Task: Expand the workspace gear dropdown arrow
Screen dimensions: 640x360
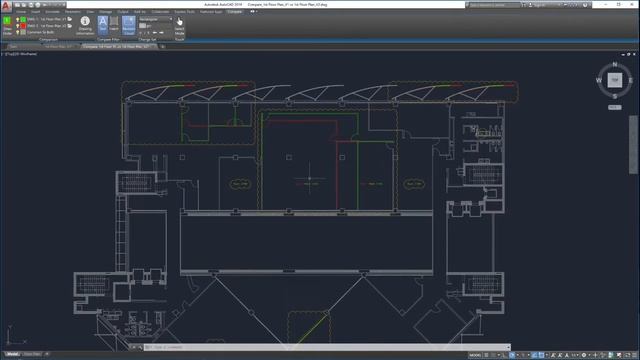Action: point(589,355)
